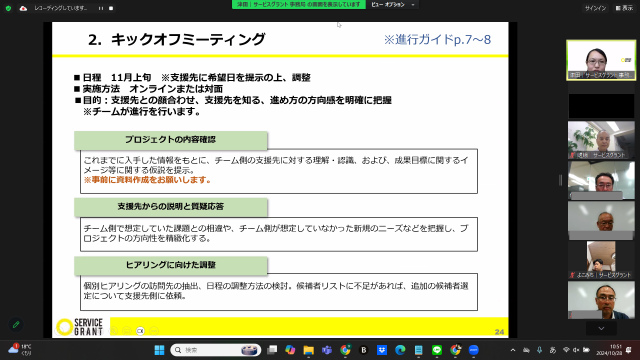Click the ※進行ガイドp.7~8 reference text
Image resolution: width=640 pixels, height=360 pixels.
point(437,40)
